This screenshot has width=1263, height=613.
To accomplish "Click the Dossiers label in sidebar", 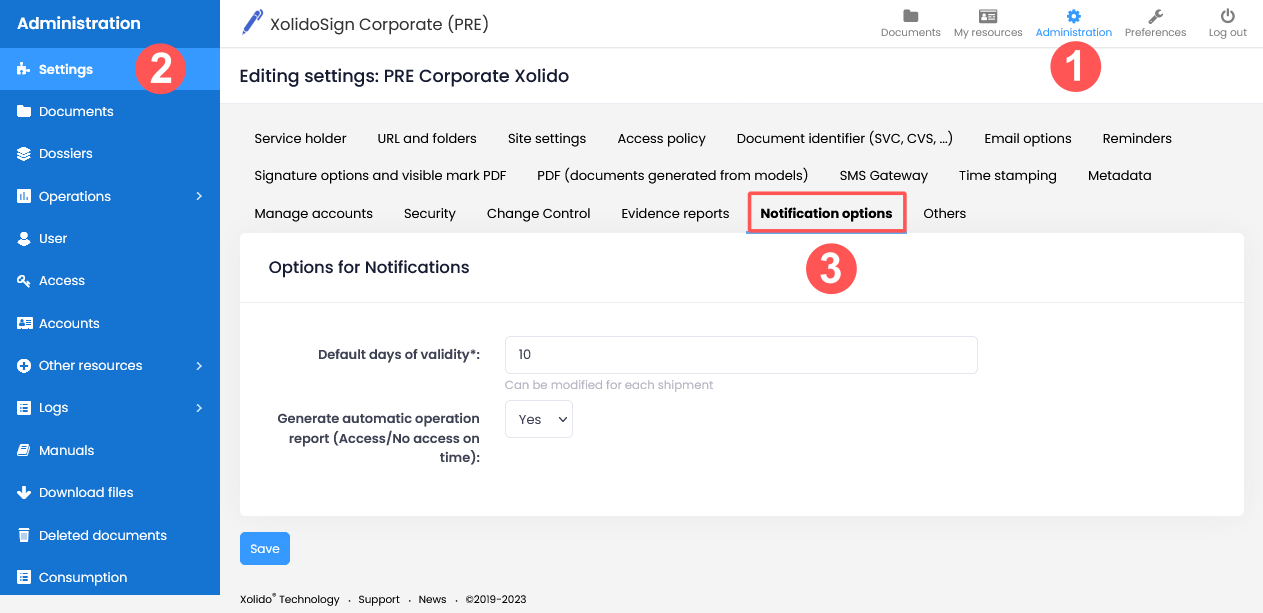I will pyautogui.click(x=65, y=154).
